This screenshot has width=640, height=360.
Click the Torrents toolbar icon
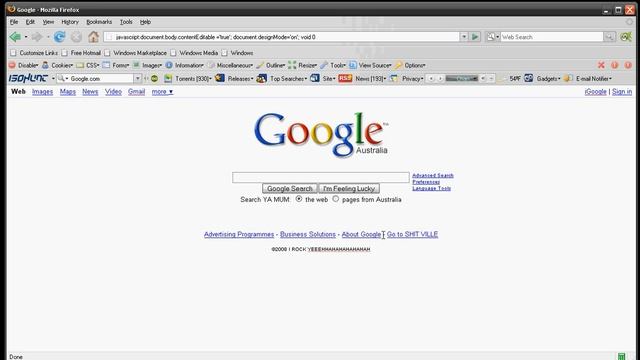pyautogui.click(x=168, y=78)
